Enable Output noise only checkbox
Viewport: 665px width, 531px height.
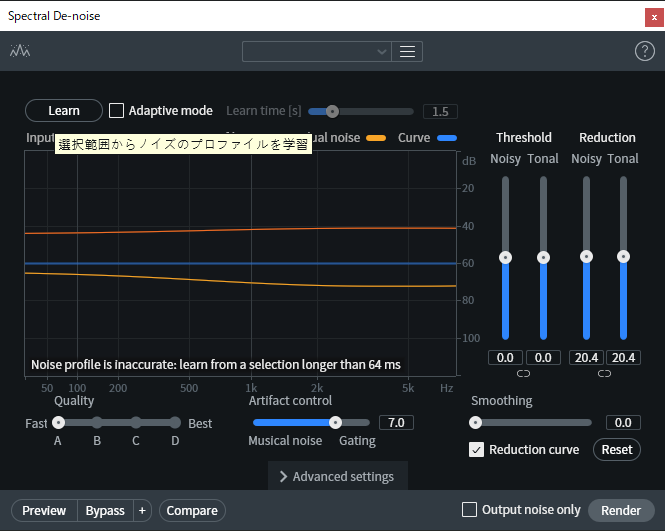point(469,510)
